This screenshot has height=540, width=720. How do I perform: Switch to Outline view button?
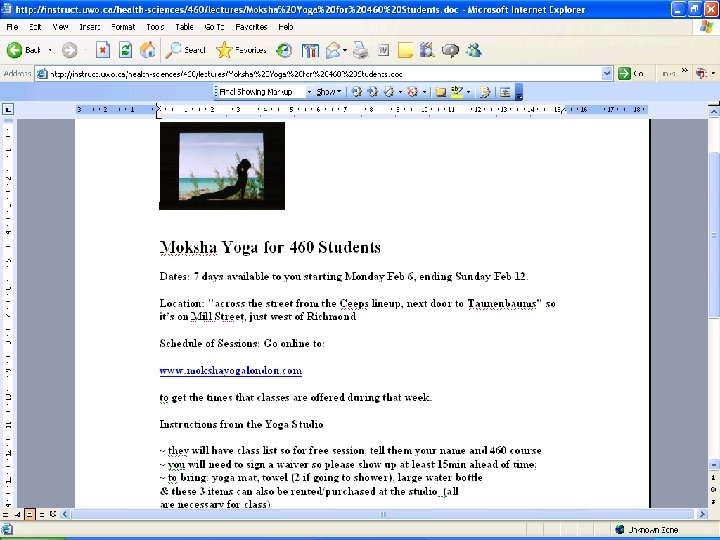coord(41,515)
